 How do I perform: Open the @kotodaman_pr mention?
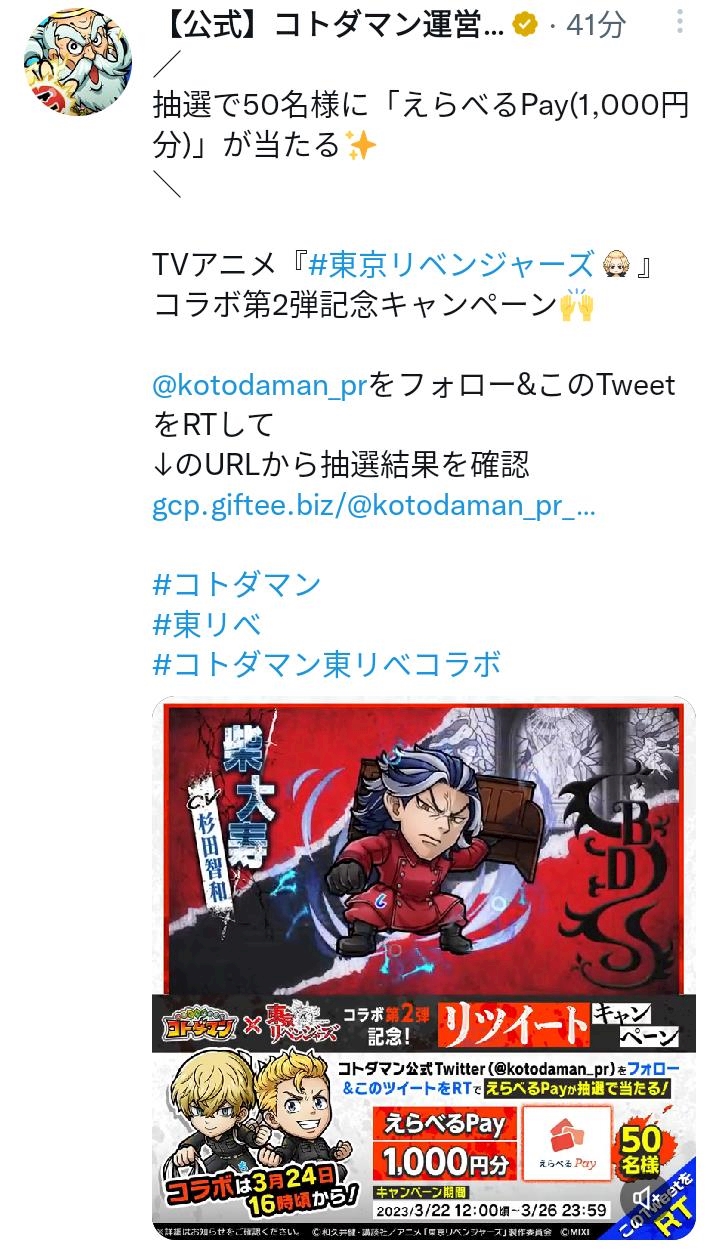point(260,385)
